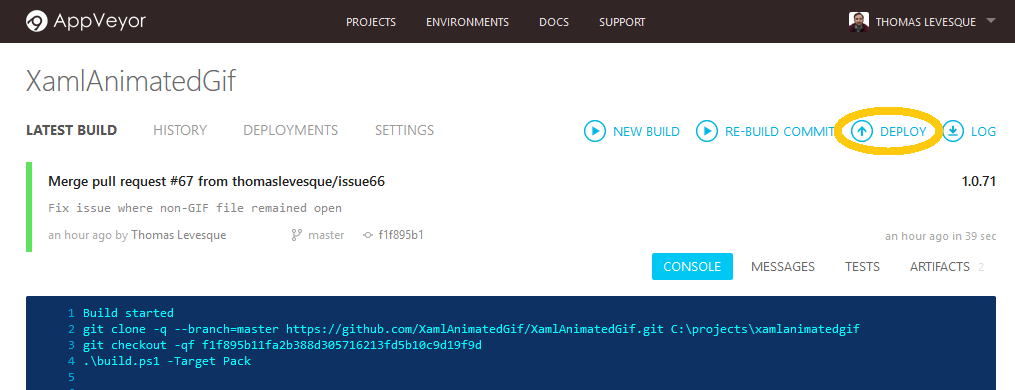Switch to the Tests tab
This screenshot has width=1015, height=390.
point(862,266)
